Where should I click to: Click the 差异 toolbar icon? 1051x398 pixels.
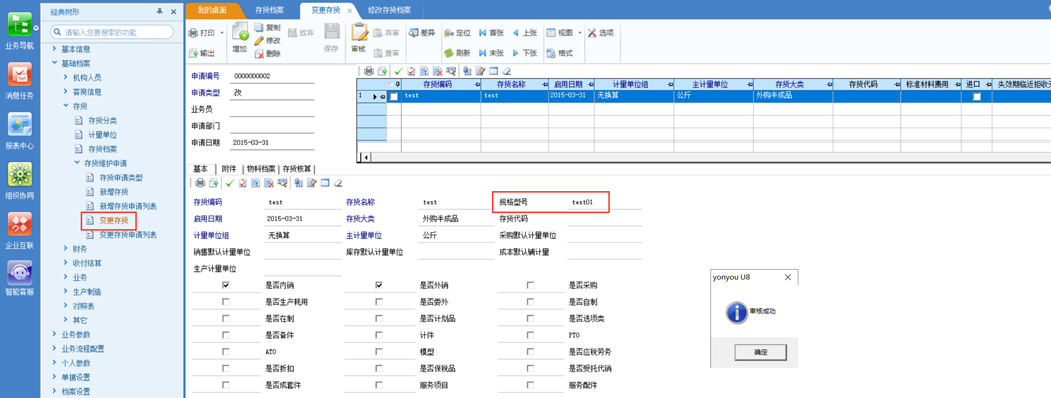421,32
